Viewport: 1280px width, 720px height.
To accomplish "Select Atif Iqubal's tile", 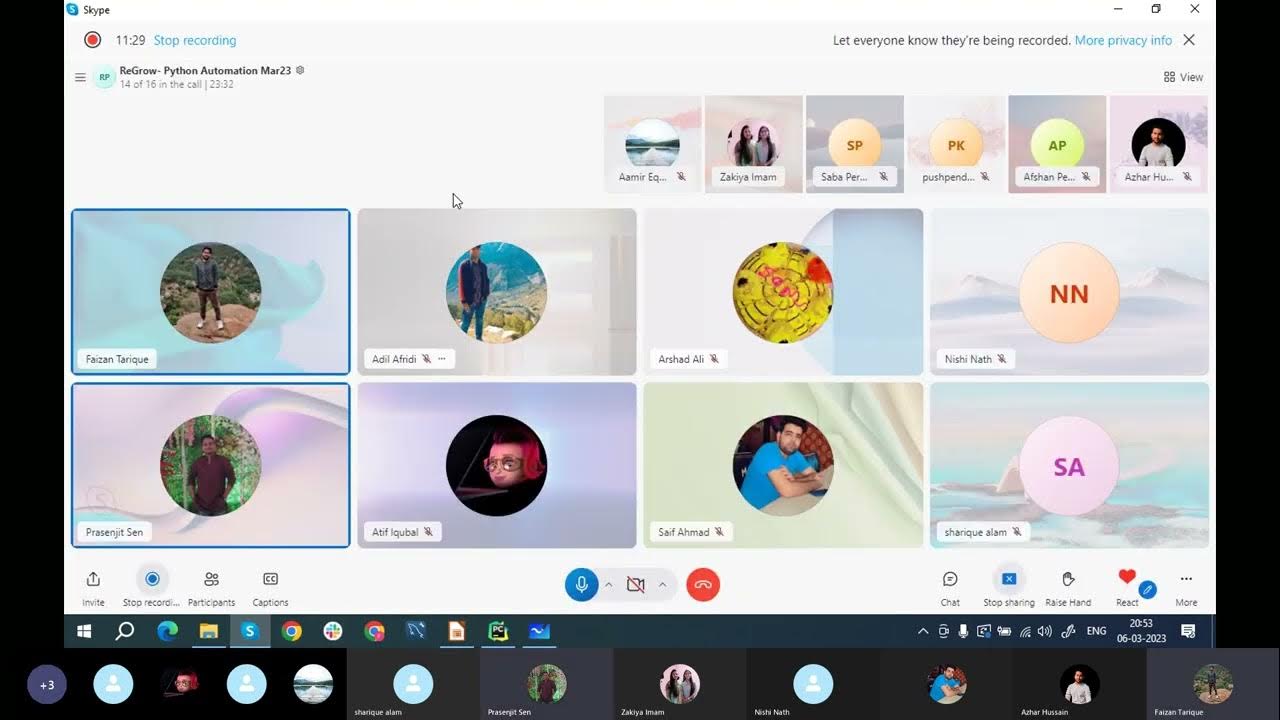I will click(x=497, y=465).
